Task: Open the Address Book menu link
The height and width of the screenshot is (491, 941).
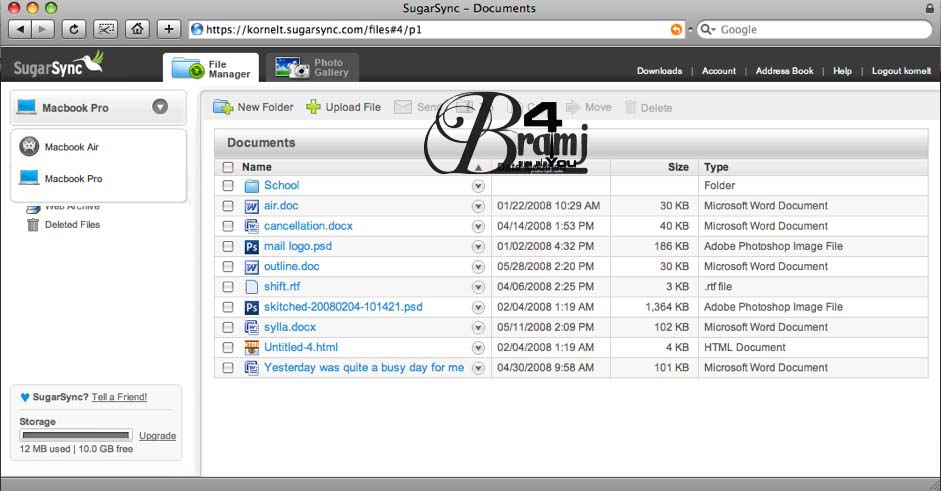Action: pyautogui.click(x=784, y=71)
